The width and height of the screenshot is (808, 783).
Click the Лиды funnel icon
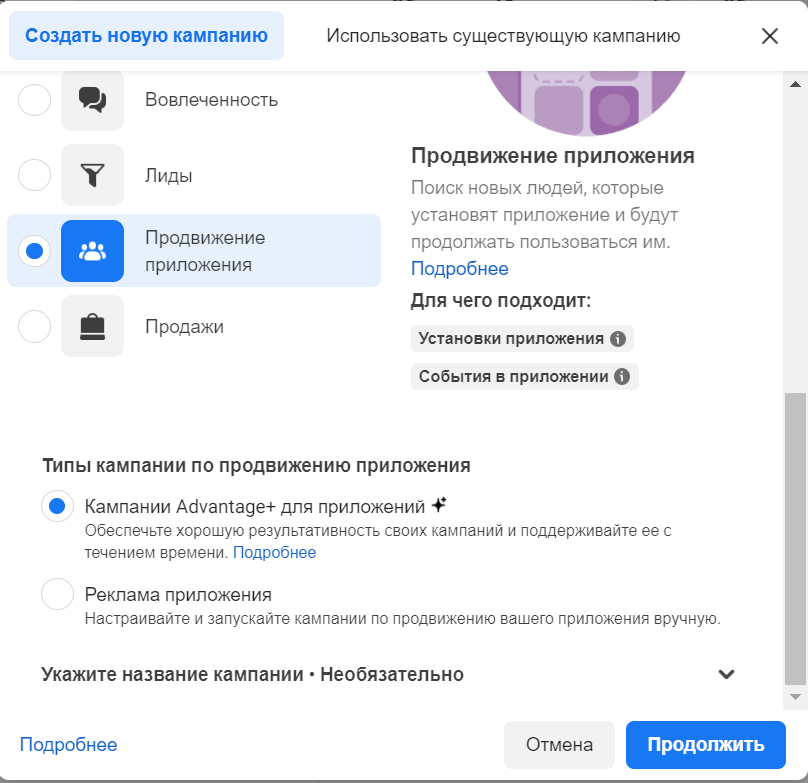tap(92, 176)
